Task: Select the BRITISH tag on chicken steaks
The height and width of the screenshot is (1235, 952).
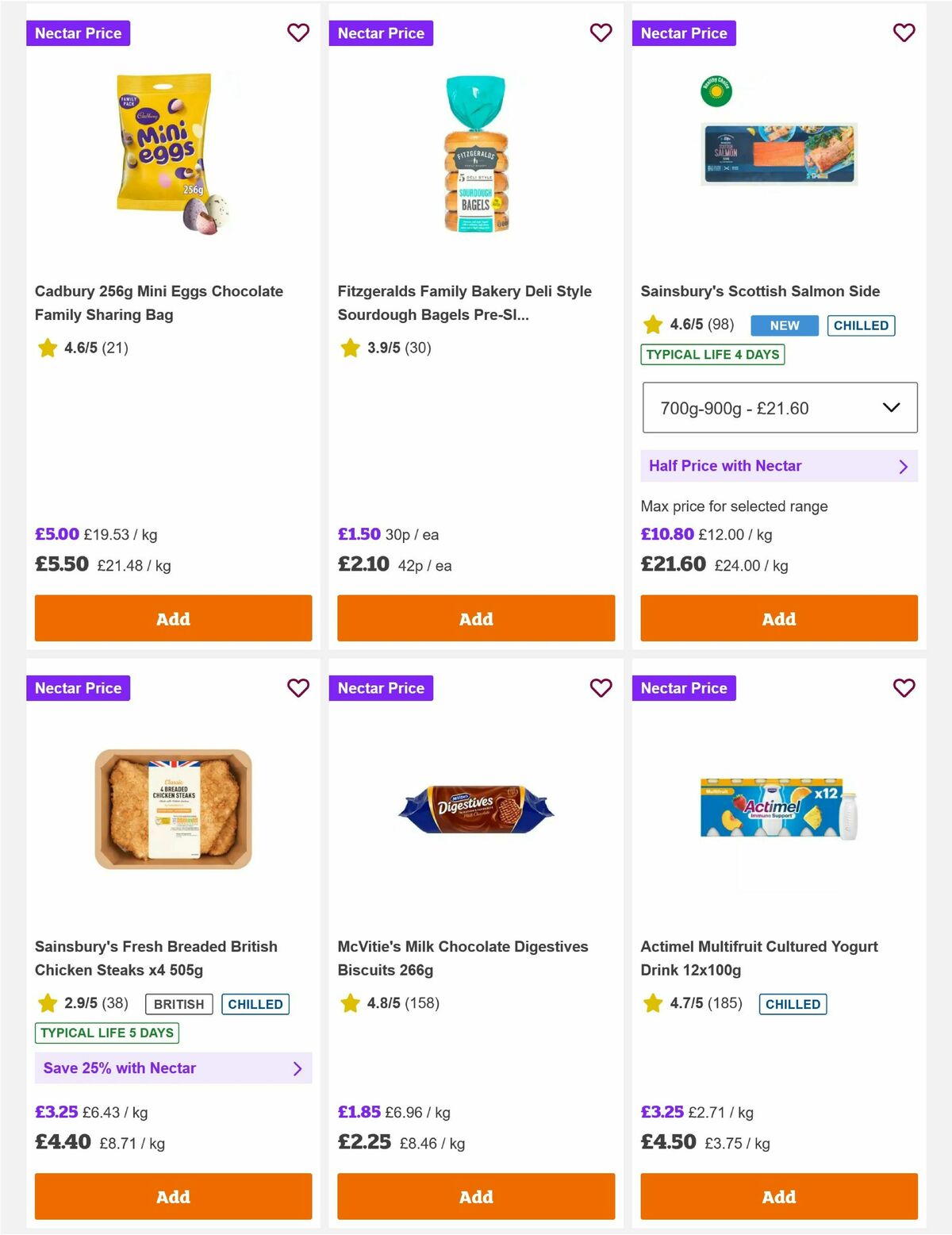Action: point(178,1004)
